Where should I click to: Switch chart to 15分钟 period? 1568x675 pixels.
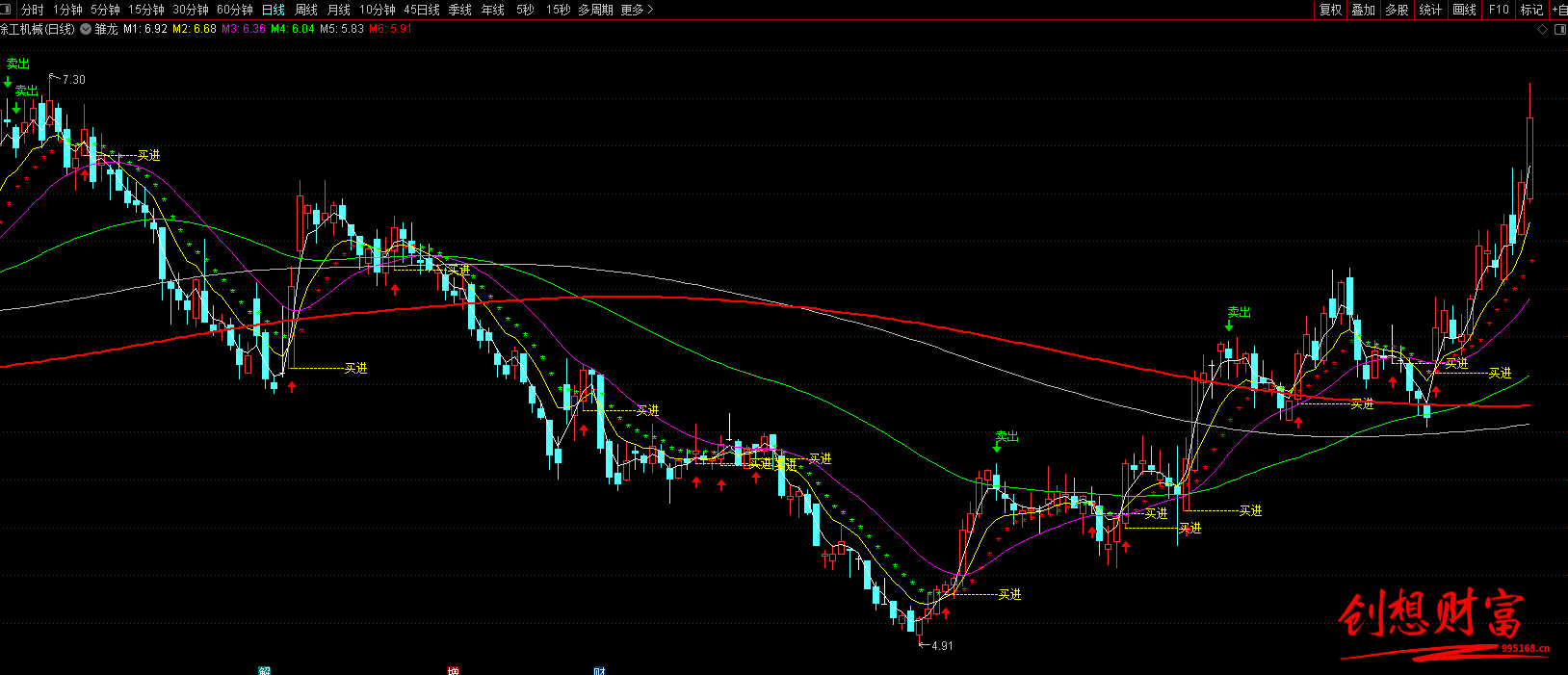[146, 10]
